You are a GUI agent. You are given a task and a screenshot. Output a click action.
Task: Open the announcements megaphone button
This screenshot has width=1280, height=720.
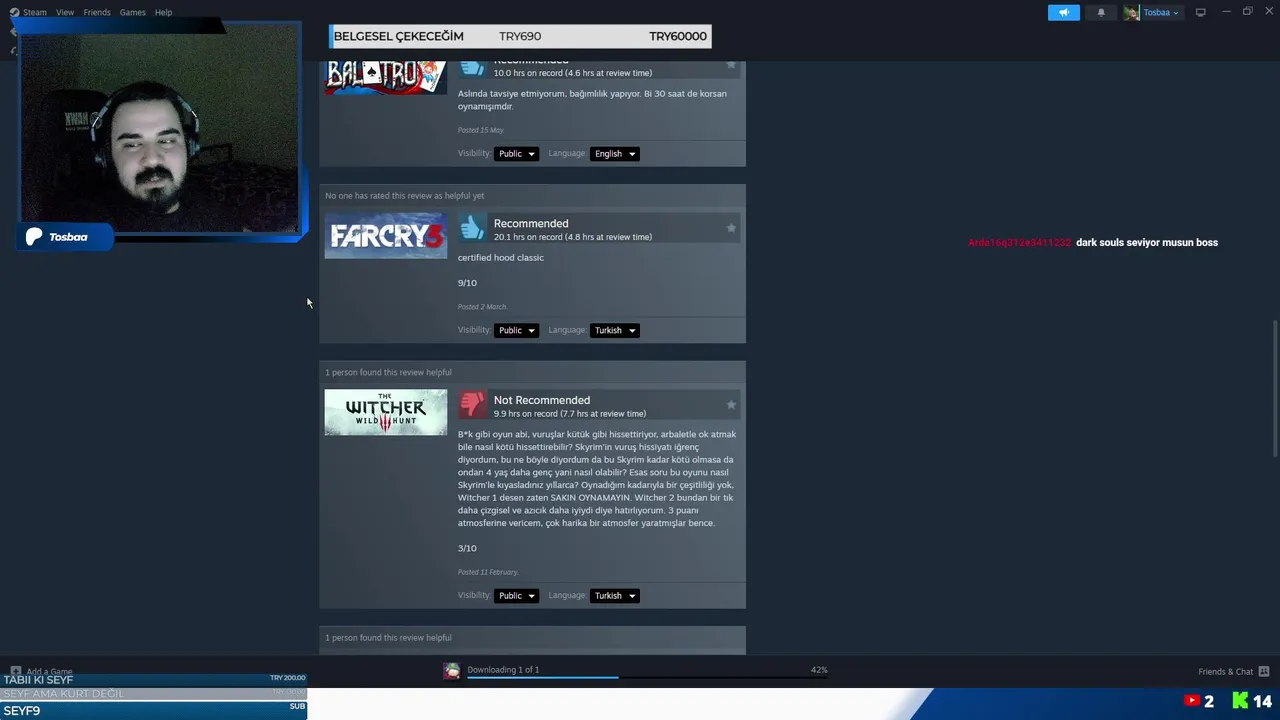tap(1063, 12)
